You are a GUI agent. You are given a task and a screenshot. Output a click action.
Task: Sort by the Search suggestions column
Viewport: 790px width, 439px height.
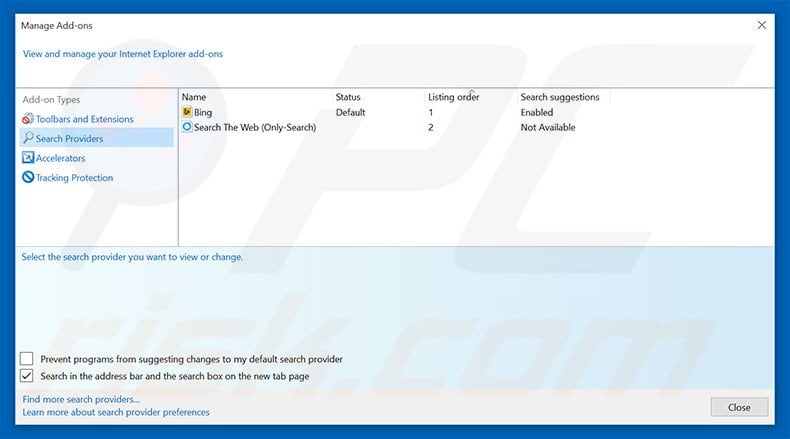click(x=560, y=97)
